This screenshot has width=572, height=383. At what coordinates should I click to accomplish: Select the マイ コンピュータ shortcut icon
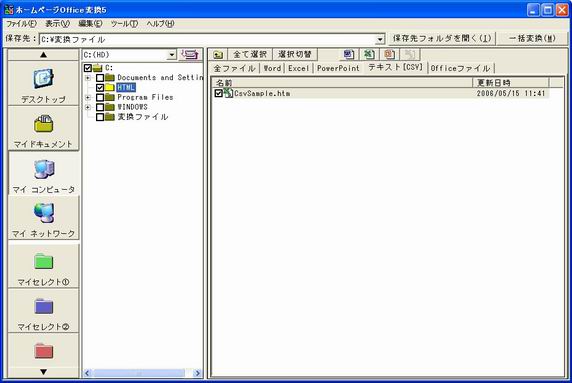[x=44, y=169]
